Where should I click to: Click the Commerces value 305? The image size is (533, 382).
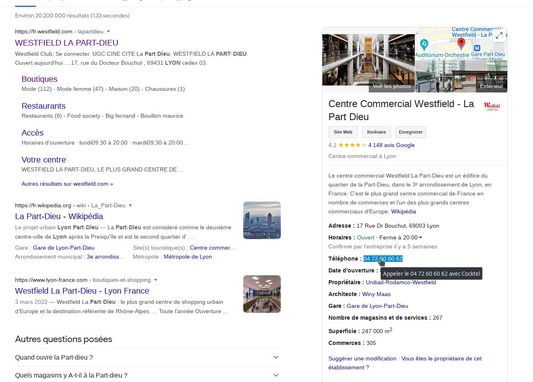coord(371,343)
